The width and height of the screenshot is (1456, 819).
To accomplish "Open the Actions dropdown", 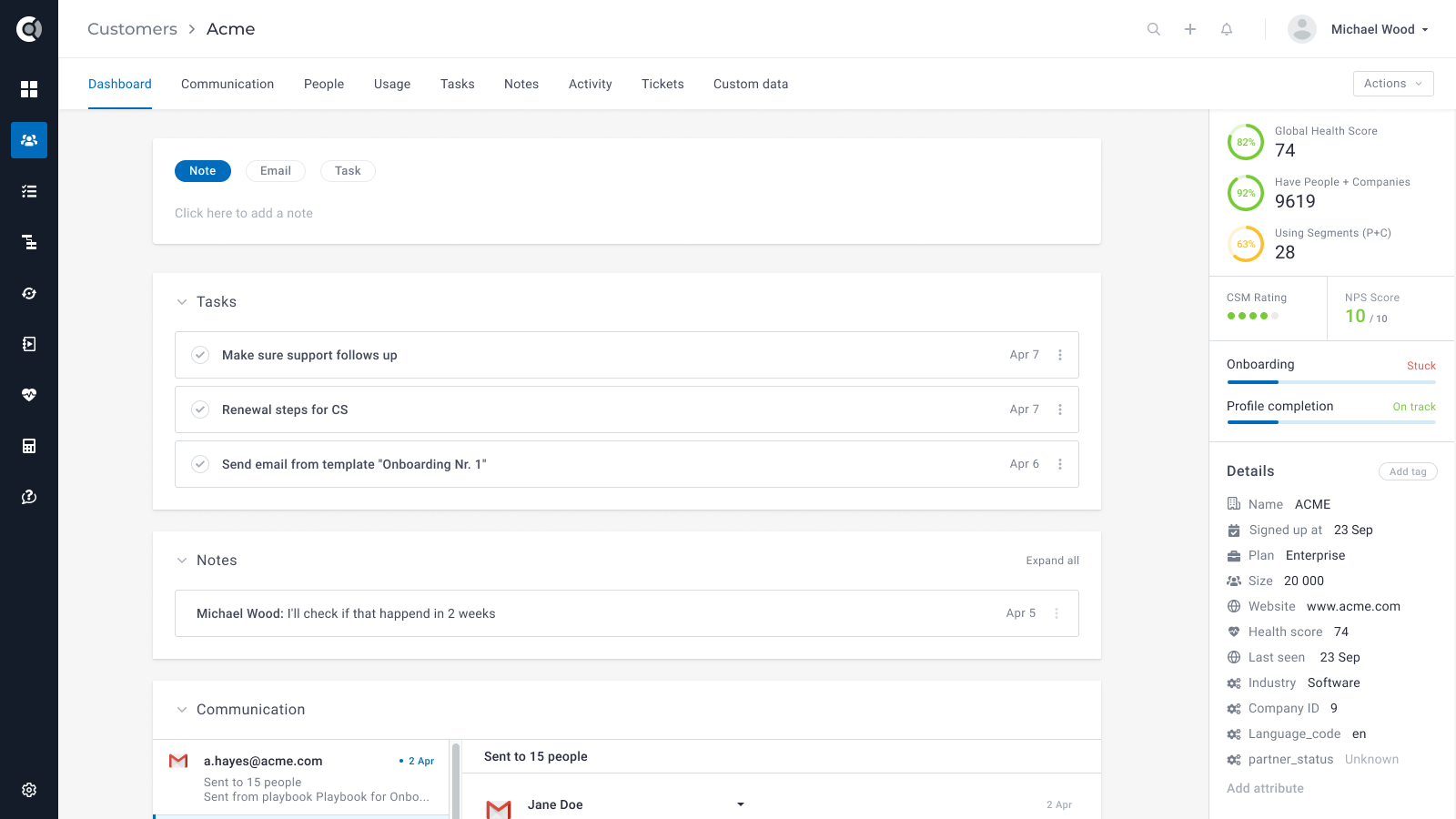I will pyautogui.click(x=1393, y=84).
